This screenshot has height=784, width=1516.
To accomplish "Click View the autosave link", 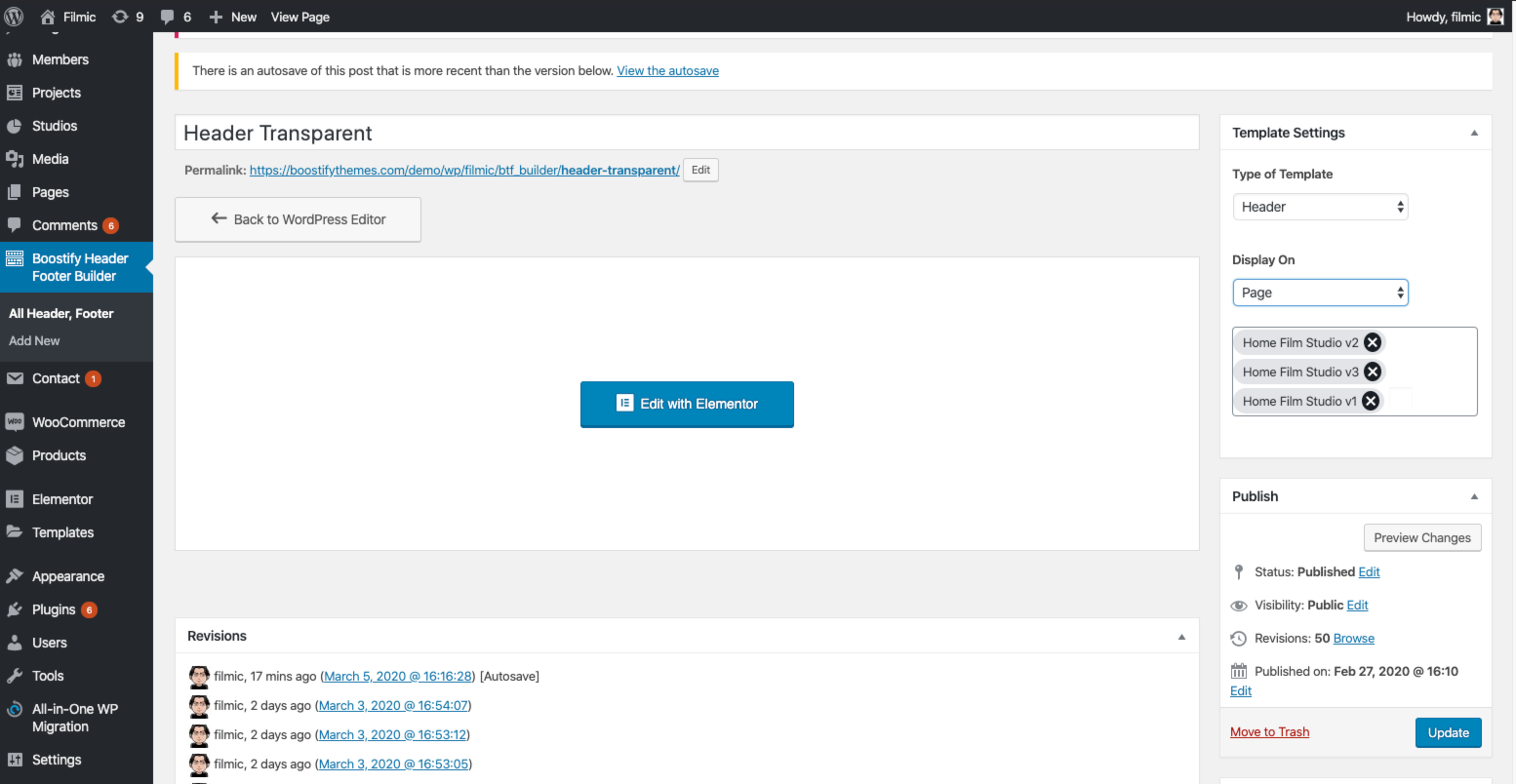I will point(668,71).
